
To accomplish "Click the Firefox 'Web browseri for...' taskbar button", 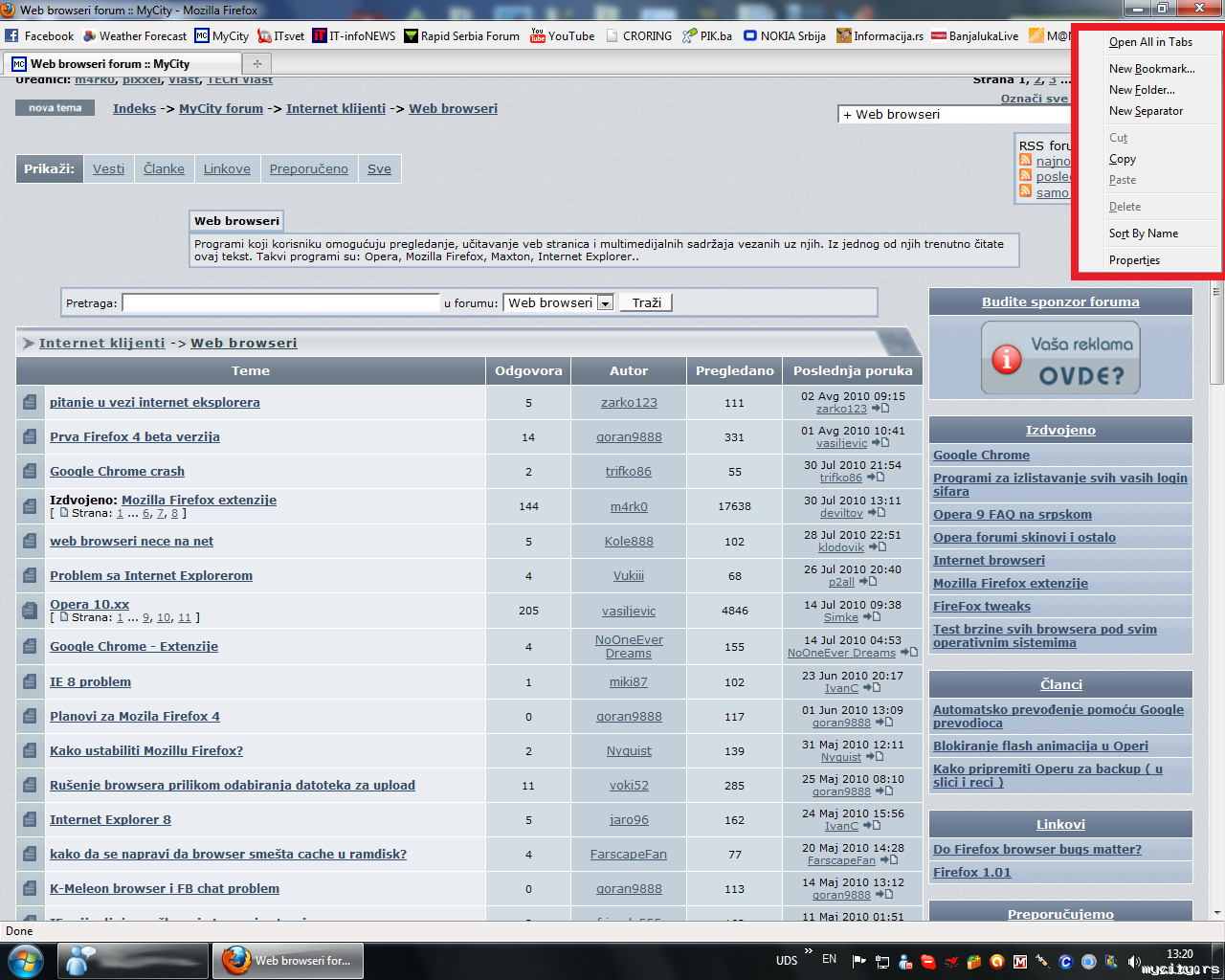I will pos(287,960).
